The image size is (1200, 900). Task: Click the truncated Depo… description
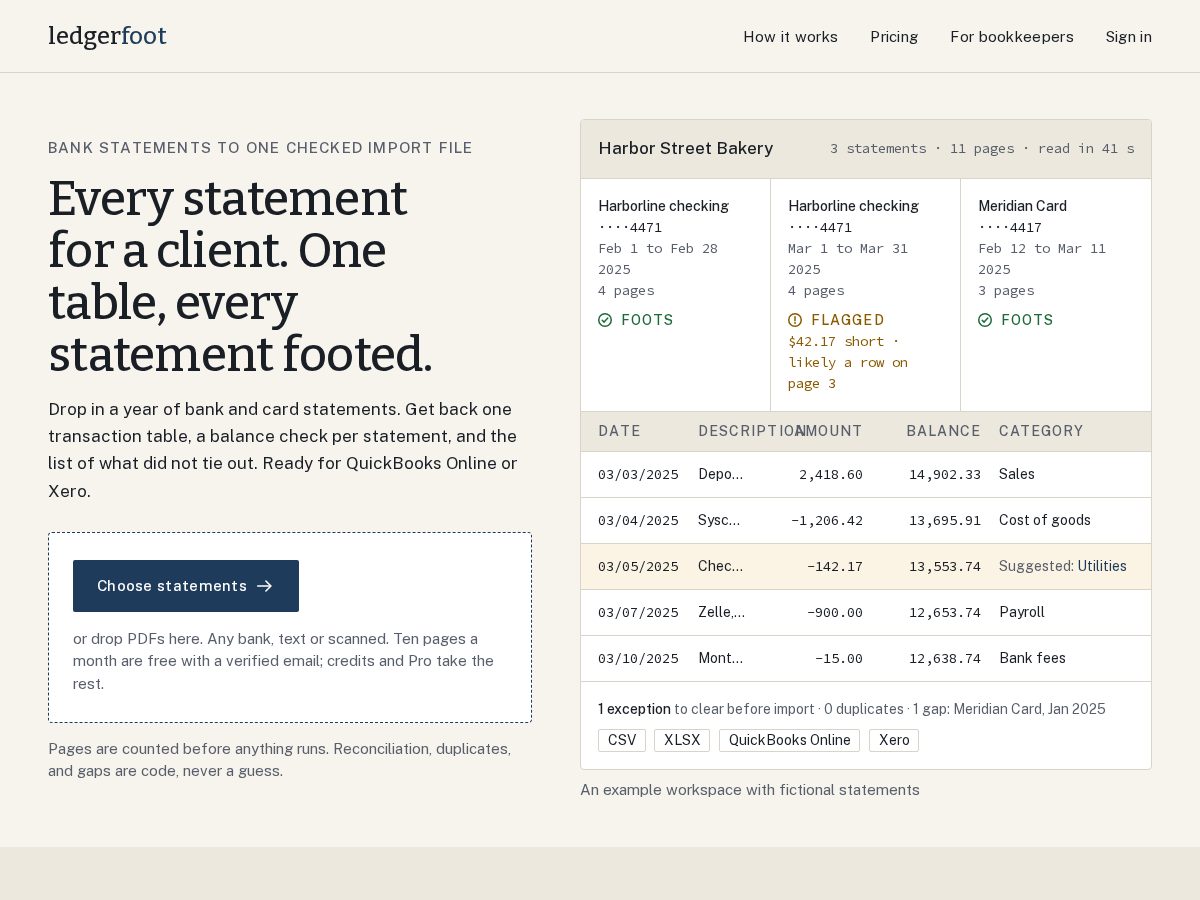click(721, 475)
